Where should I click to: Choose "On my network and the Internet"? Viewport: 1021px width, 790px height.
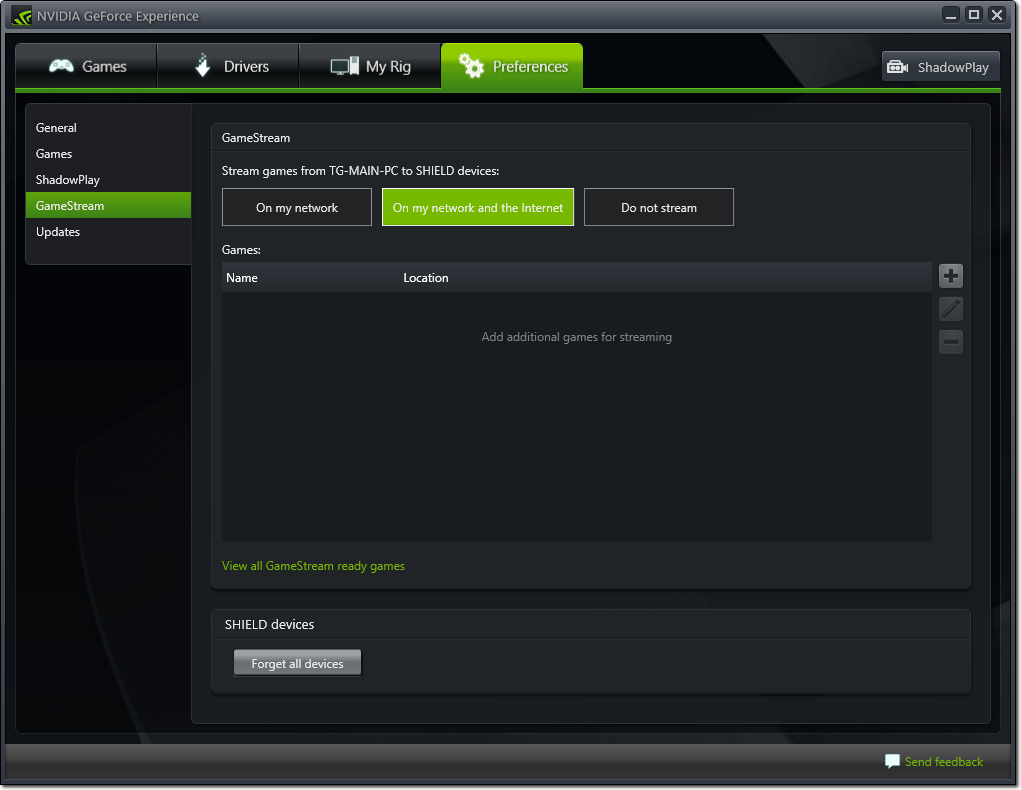pos(478,207)
